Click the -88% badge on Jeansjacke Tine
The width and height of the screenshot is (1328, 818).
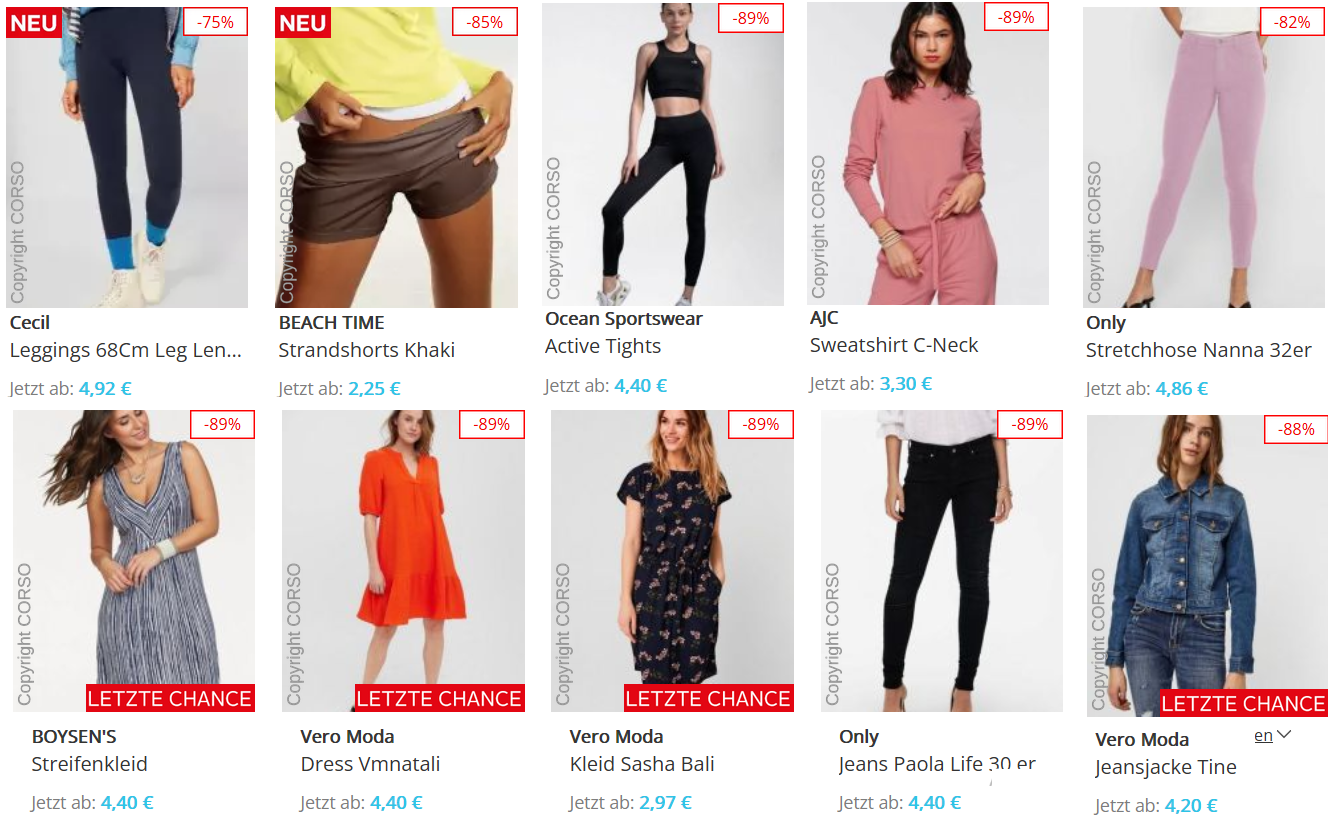(x=1296, y=429)
